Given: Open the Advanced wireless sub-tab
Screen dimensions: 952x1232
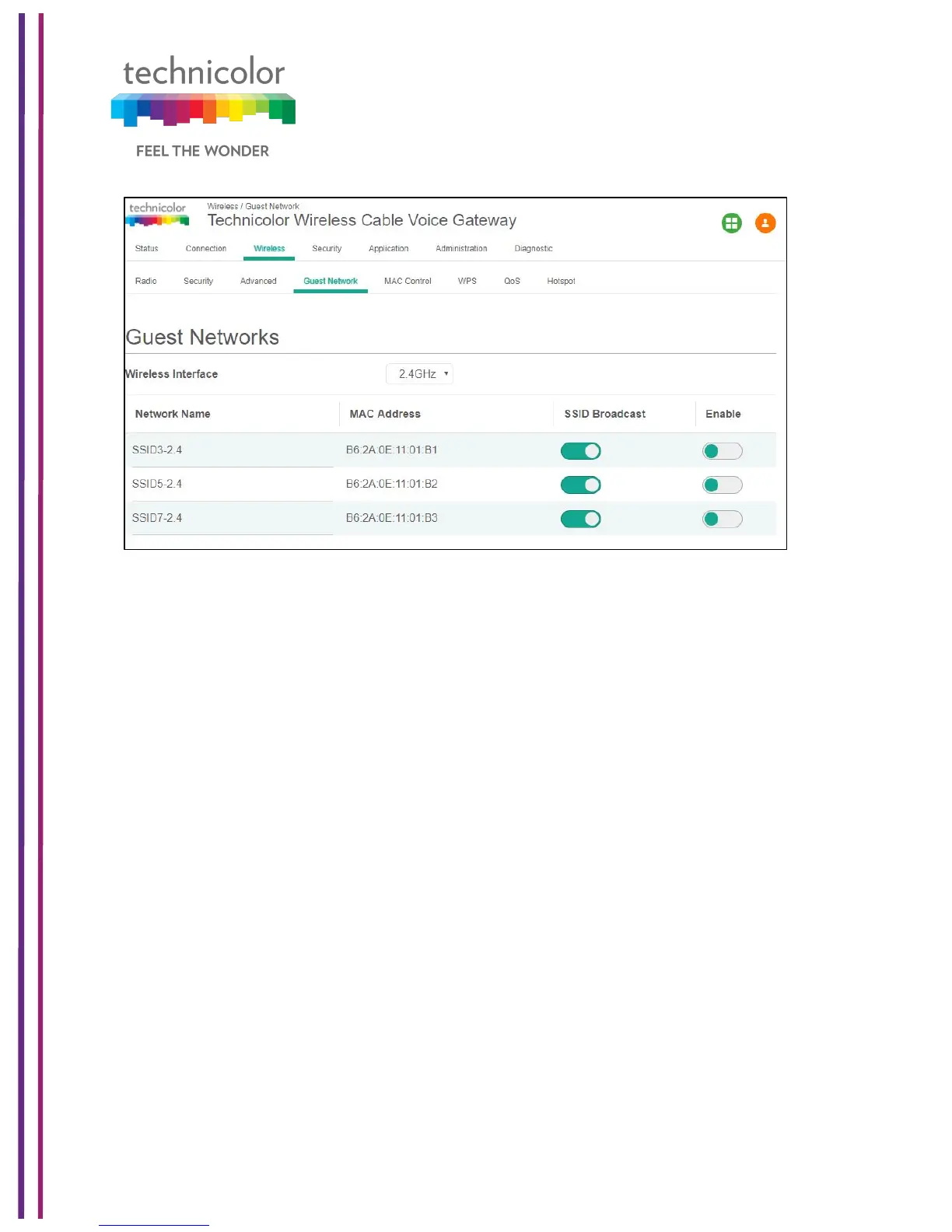Looking at the screenshot, I should coord(258,282).
